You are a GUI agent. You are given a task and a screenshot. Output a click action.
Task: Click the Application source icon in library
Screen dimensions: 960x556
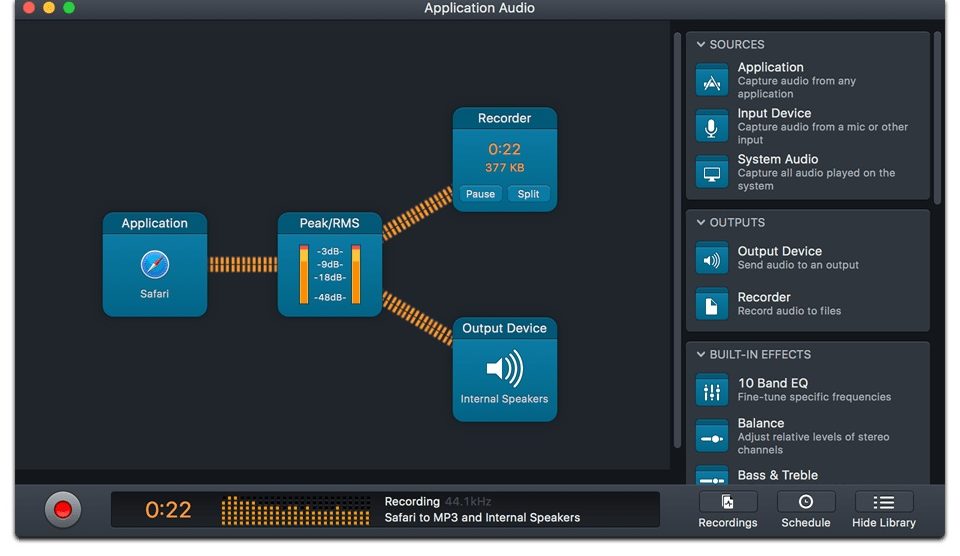pyautogui.click(x=712, y=81)
